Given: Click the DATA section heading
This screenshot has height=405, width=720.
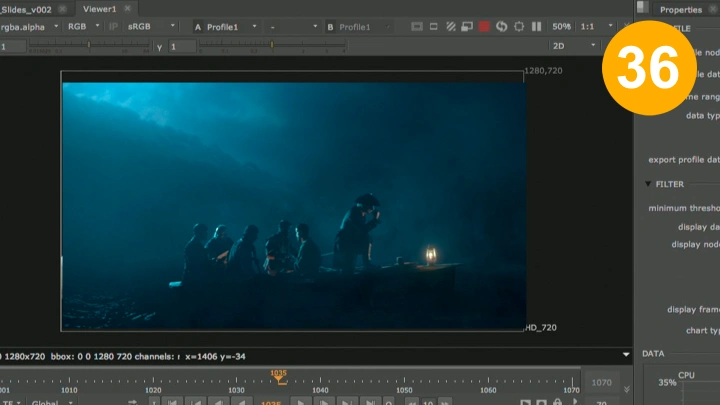Looking at the screenshot, I should [x=653, y=354].
